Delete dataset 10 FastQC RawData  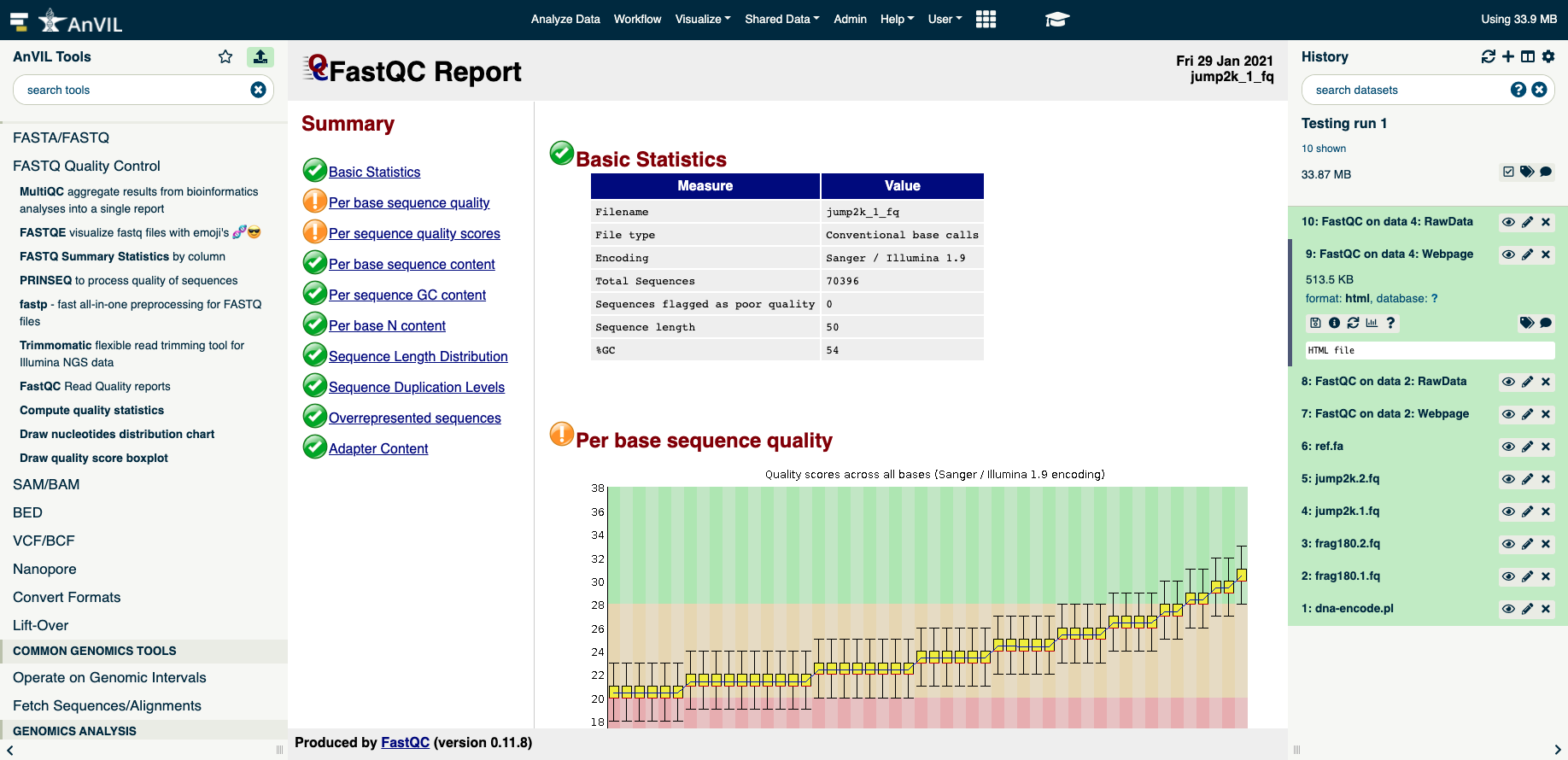click(1546, 222)
